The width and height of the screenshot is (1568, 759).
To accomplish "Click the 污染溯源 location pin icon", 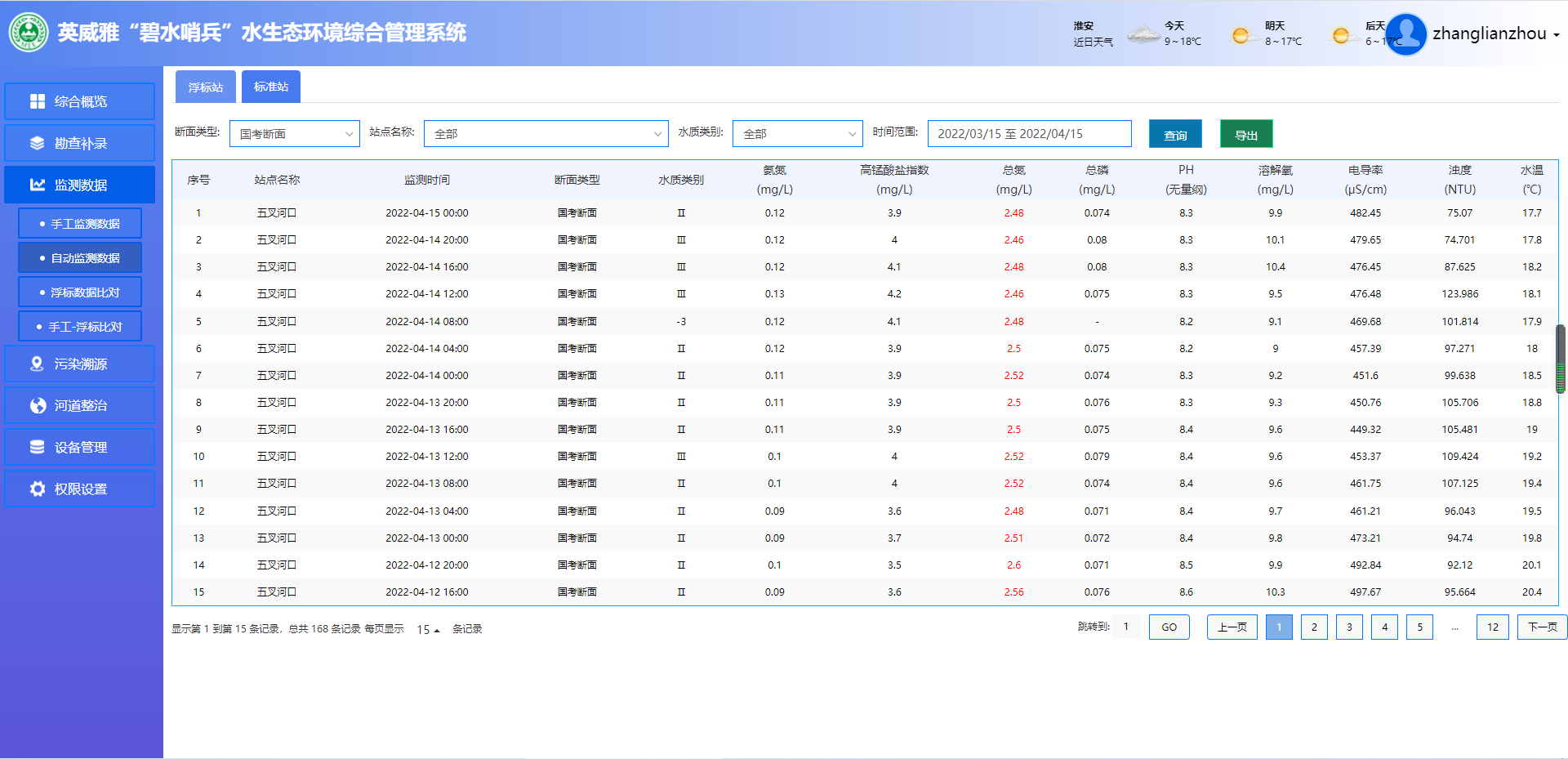I will click(x=37, y=364).
